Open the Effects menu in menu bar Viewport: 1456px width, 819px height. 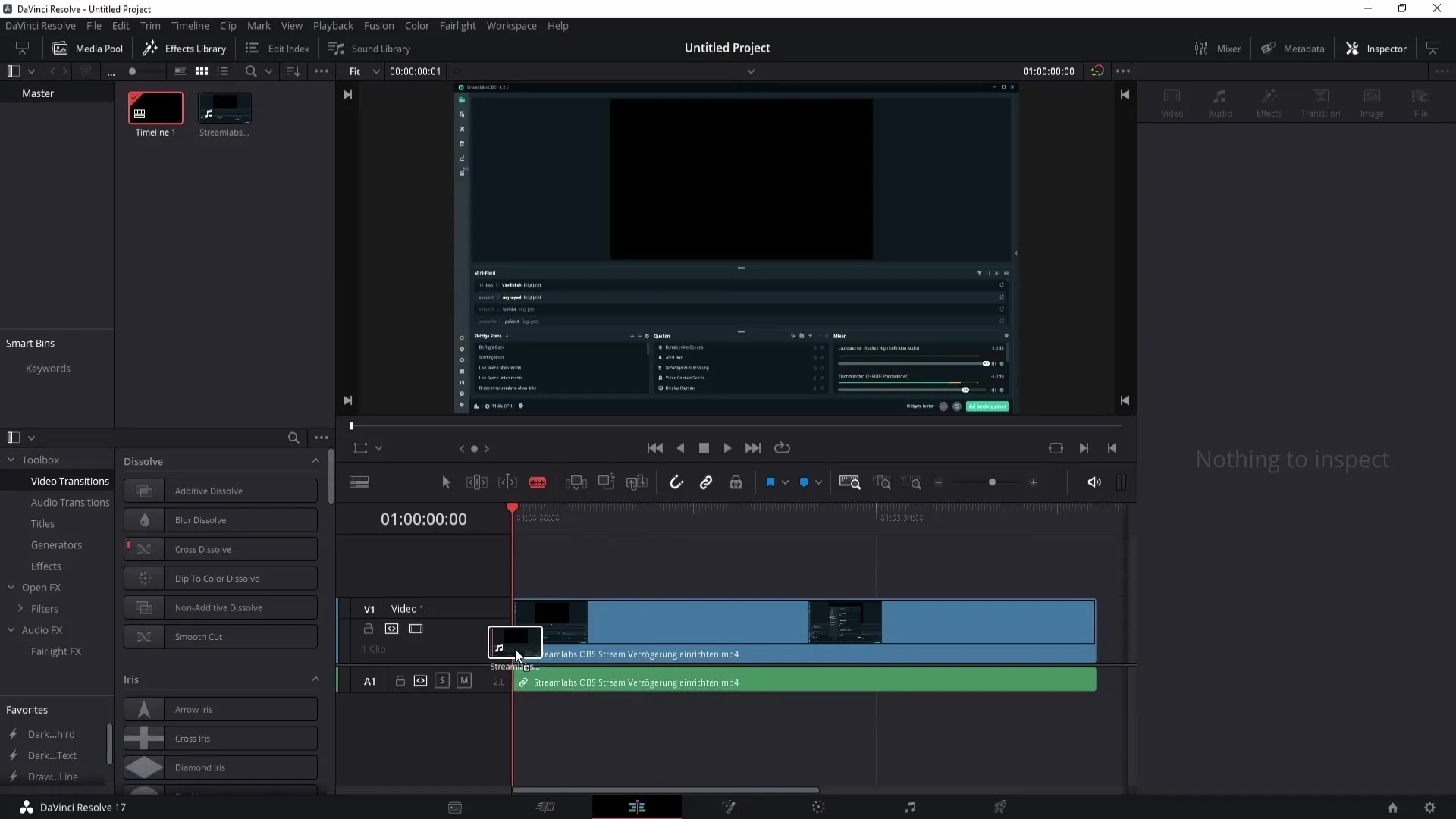46,566
